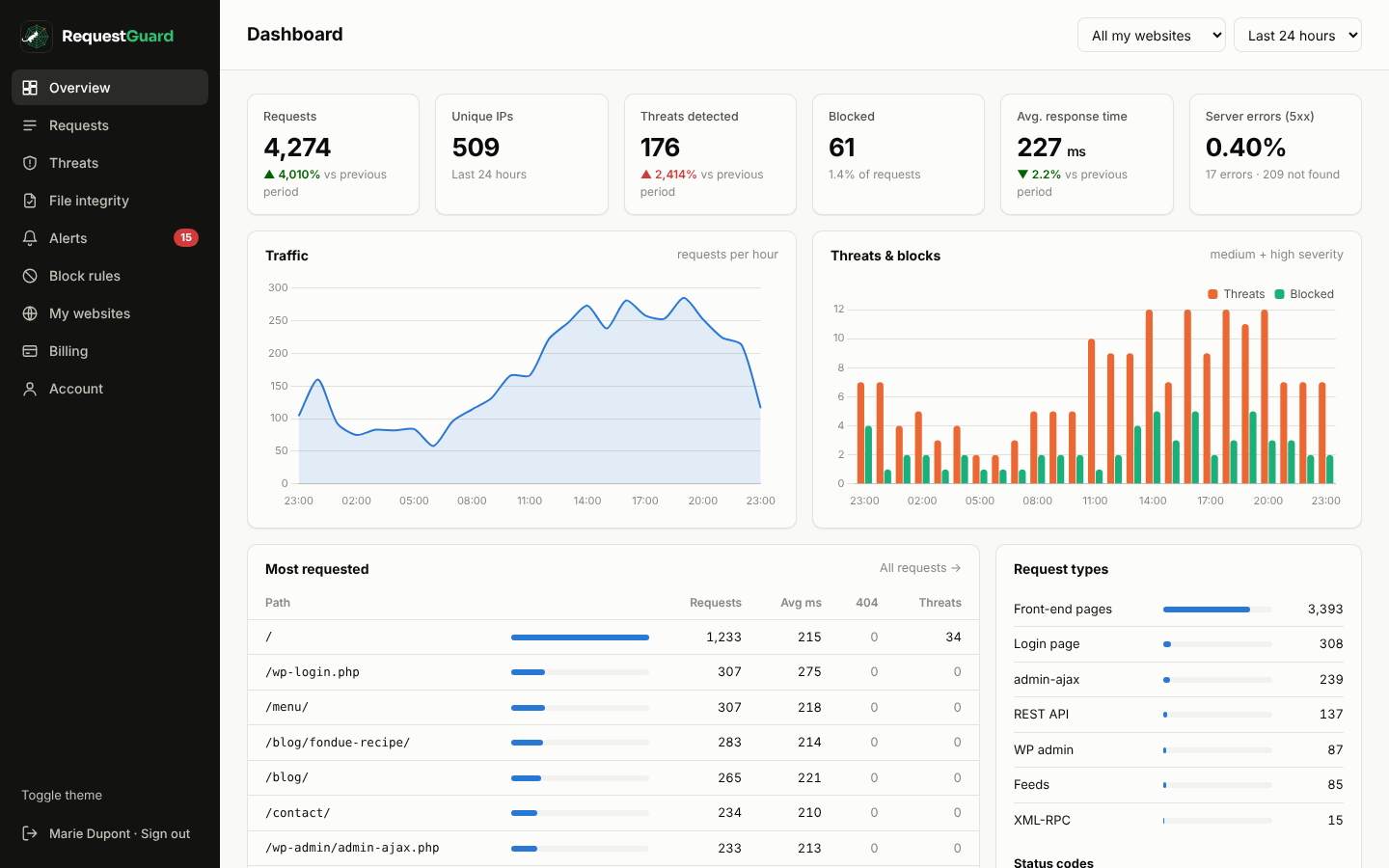Viewport: 1389px width, 868px height.
Task: Open the Last 24 hours time range dropdown
Action: 1297,36
